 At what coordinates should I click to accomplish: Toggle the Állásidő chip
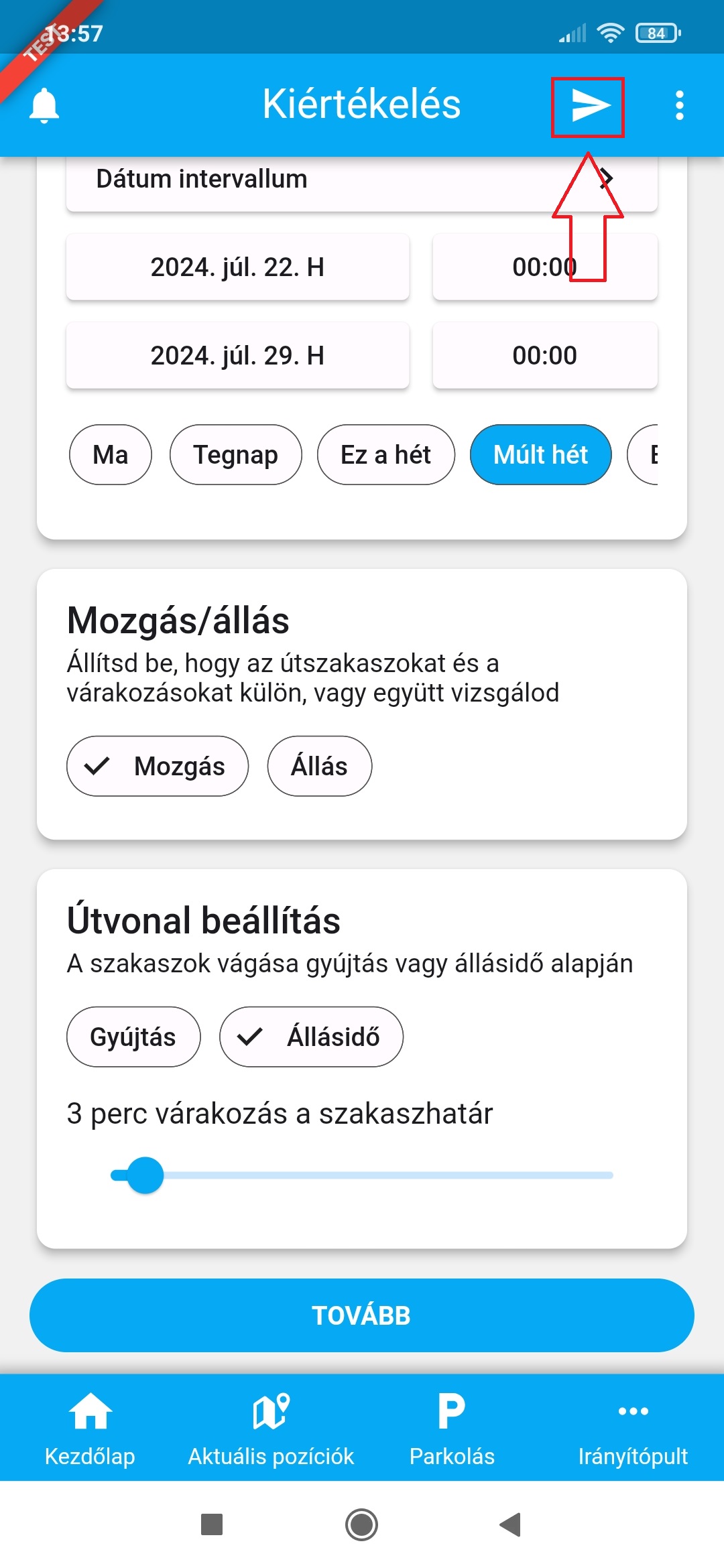click(311, 1037)
